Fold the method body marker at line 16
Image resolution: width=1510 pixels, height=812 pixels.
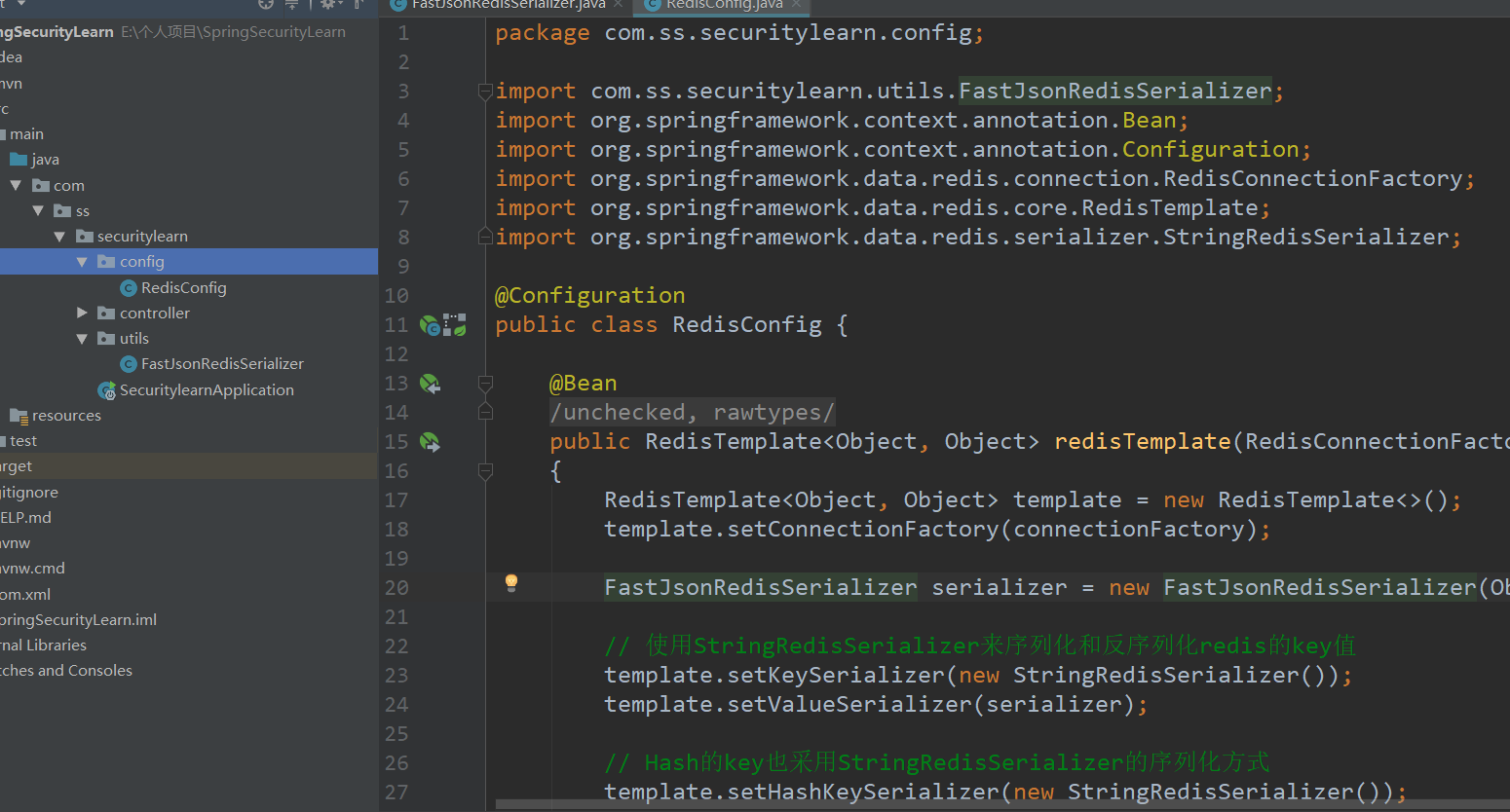[x=485, y=471]
